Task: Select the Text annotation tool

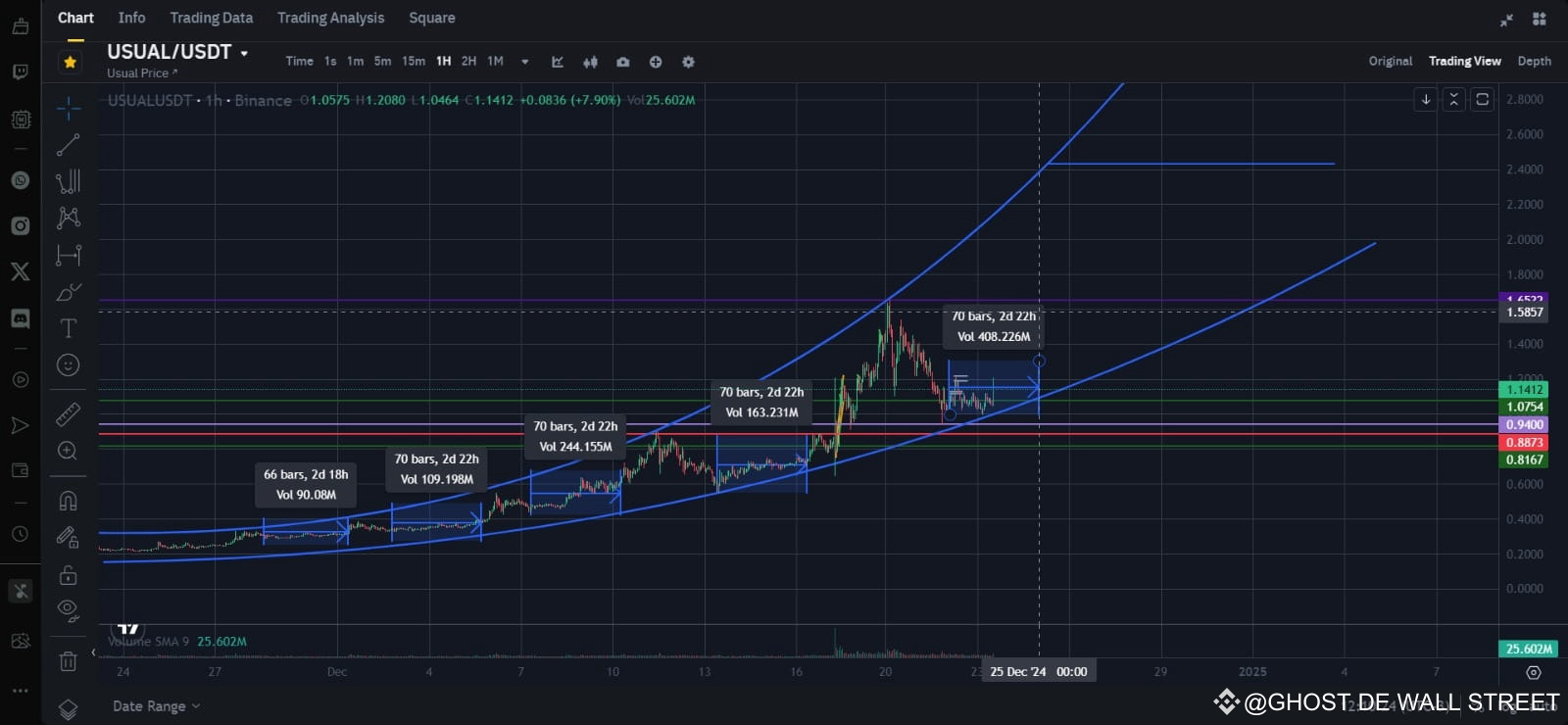Action: coord(68,328)
